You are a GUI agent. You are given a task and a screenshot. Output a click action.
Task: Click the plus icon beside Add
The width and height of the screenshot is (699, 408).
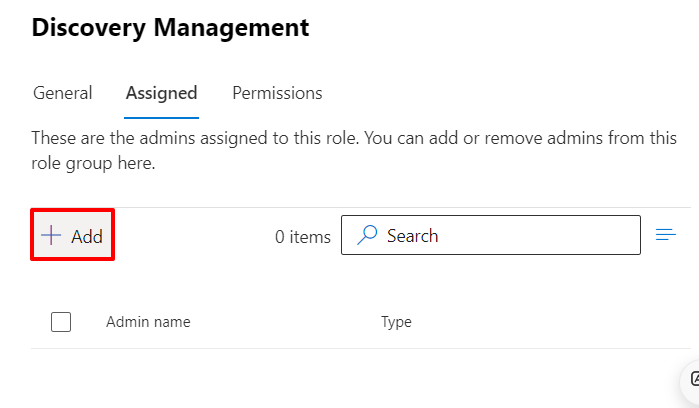click(50, 236)
